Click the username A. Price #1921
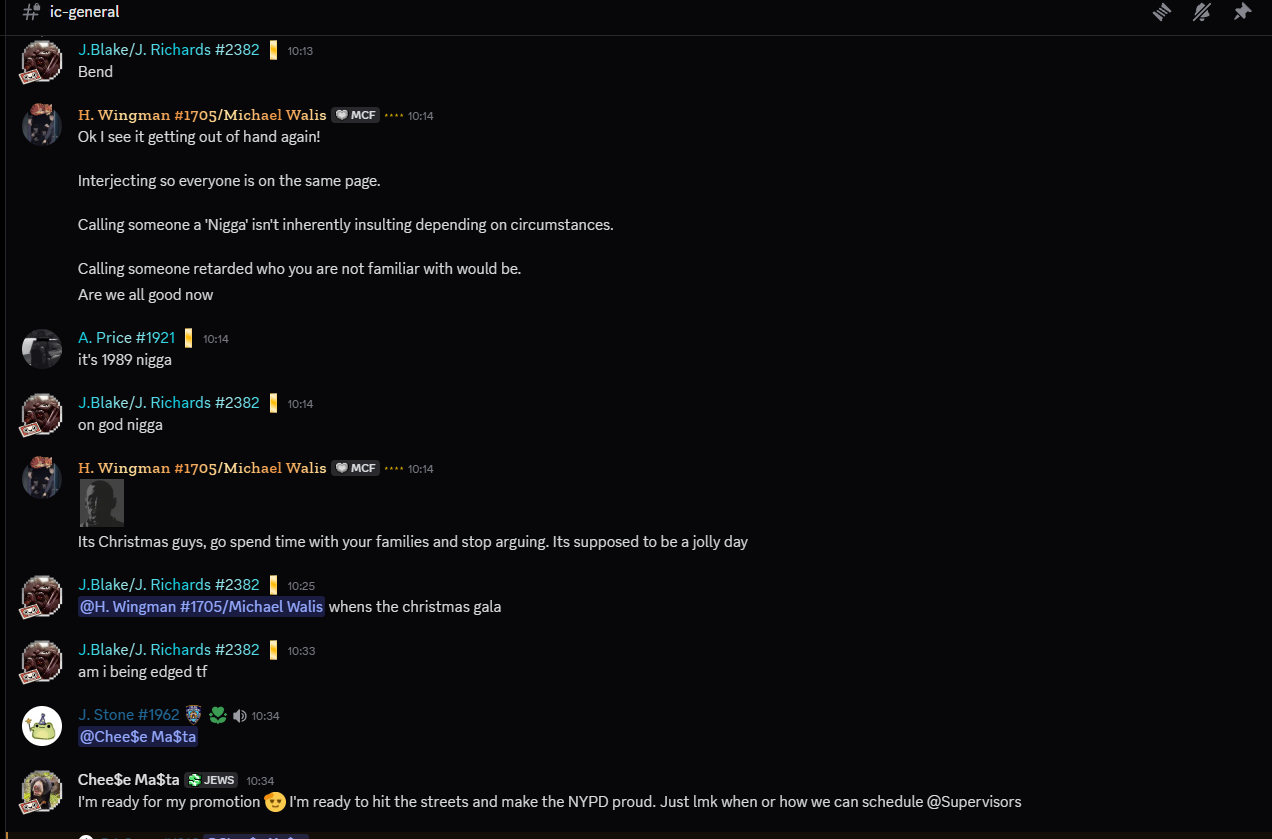The image size is (1272, 839). point(126,337)
